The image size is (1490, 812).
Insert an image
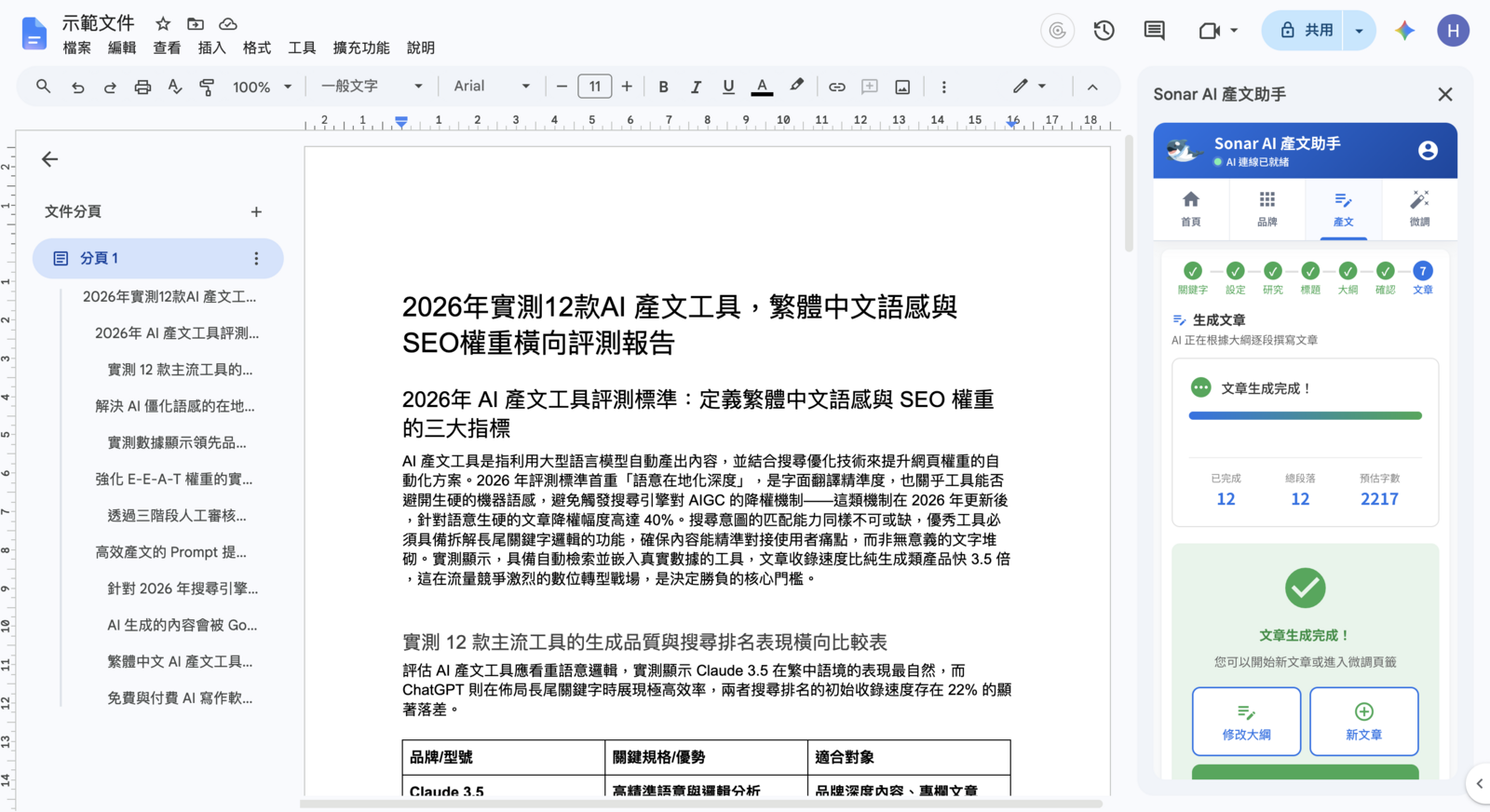tap(902, 87)
